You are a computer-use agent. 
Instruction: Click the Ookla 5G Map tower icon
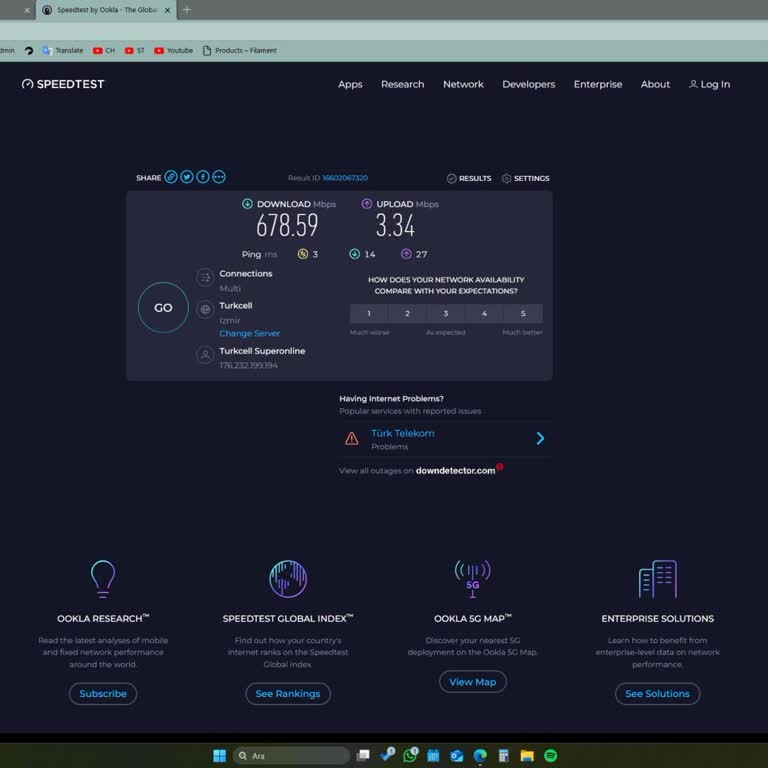pyautogui.click(x=473, y=579)
